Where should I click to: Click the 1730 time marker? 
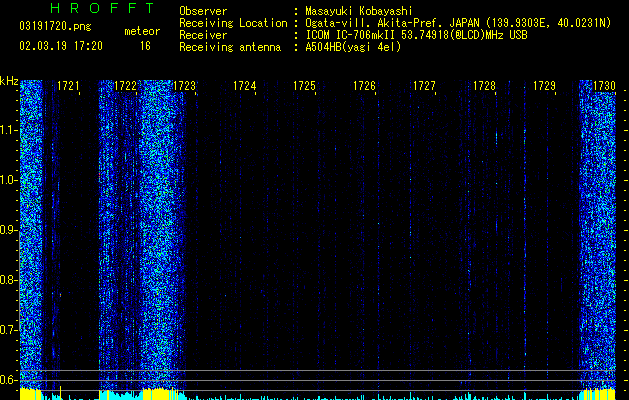tap(604, 86)
